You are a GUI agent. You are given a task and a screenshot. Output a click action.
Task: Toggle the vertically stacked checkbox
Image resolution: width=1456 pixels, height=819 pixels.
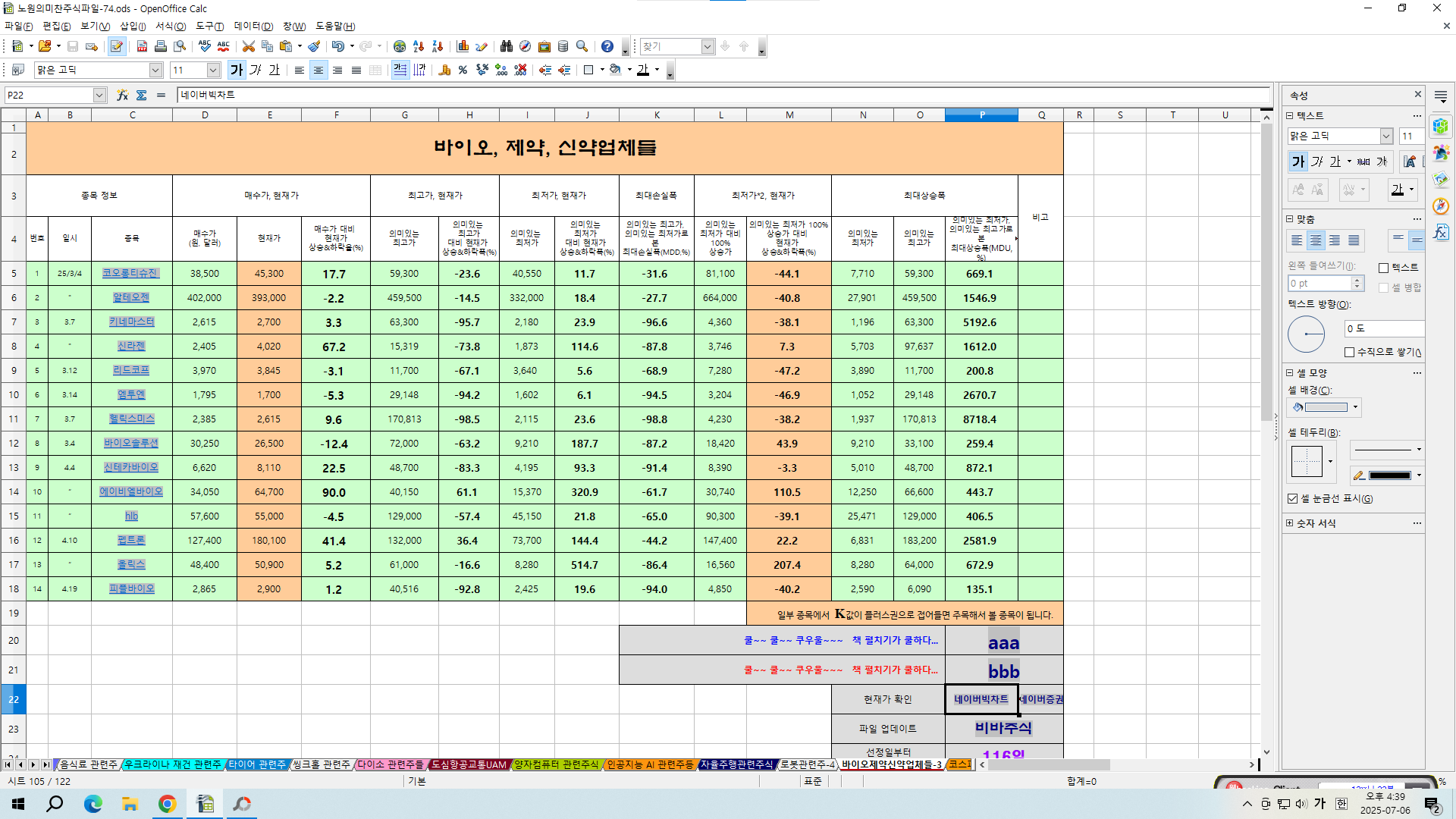coord(1349,352)
